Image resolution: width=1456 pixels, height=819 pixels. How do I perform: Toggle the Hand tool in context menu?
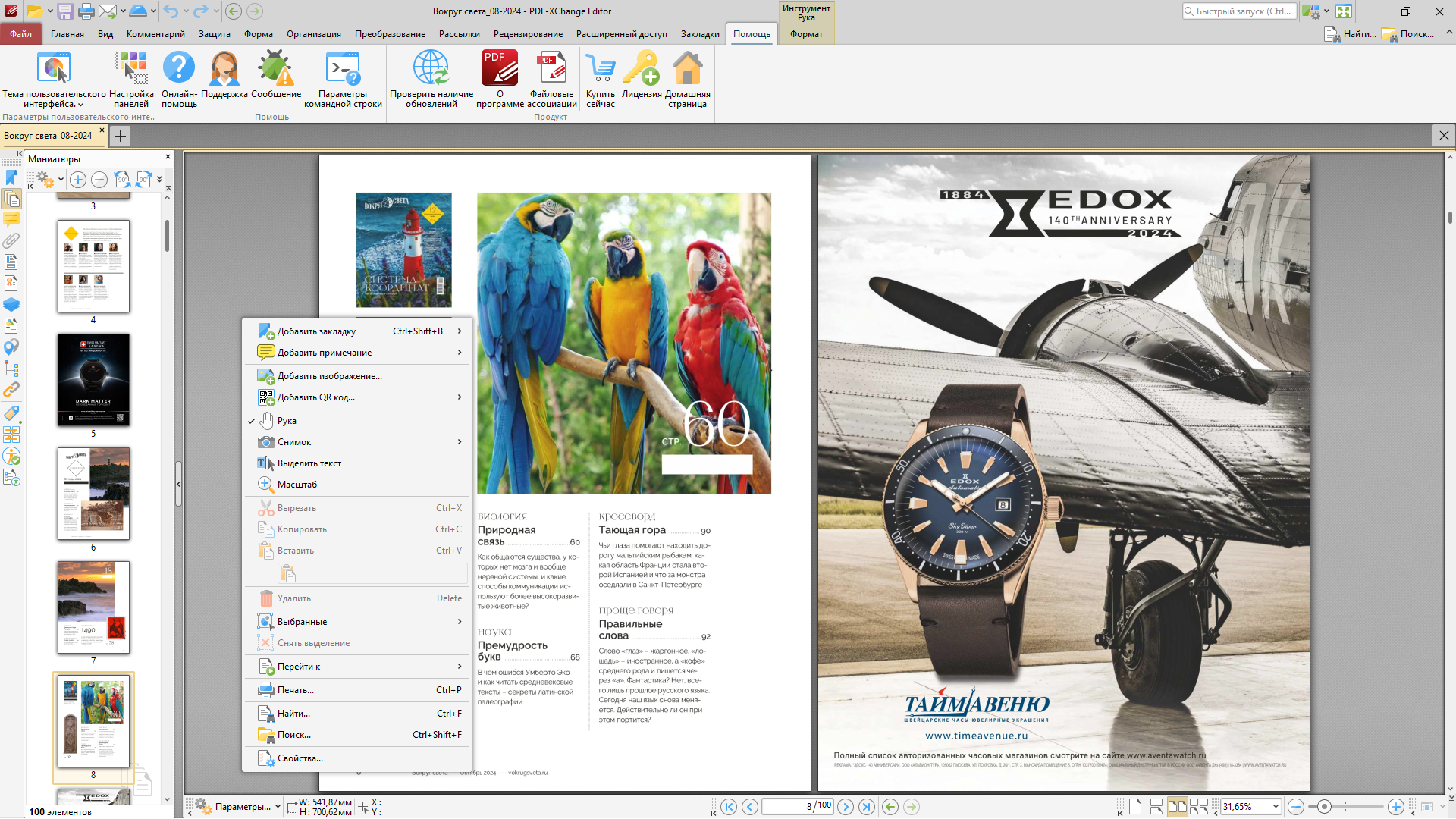287,421
